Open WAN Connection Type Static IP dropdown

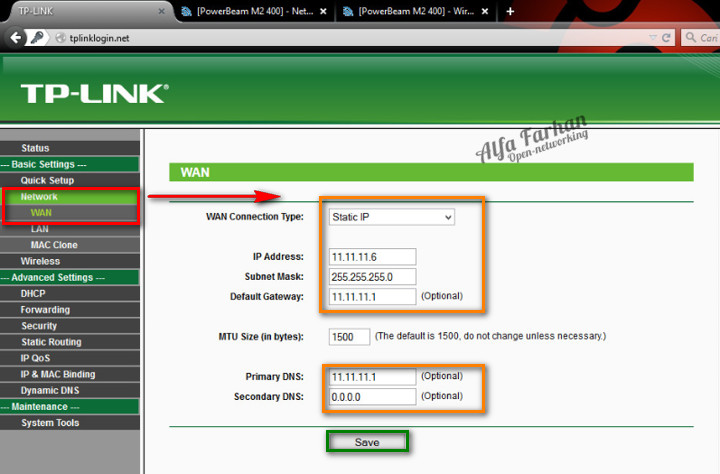point(392,217)
